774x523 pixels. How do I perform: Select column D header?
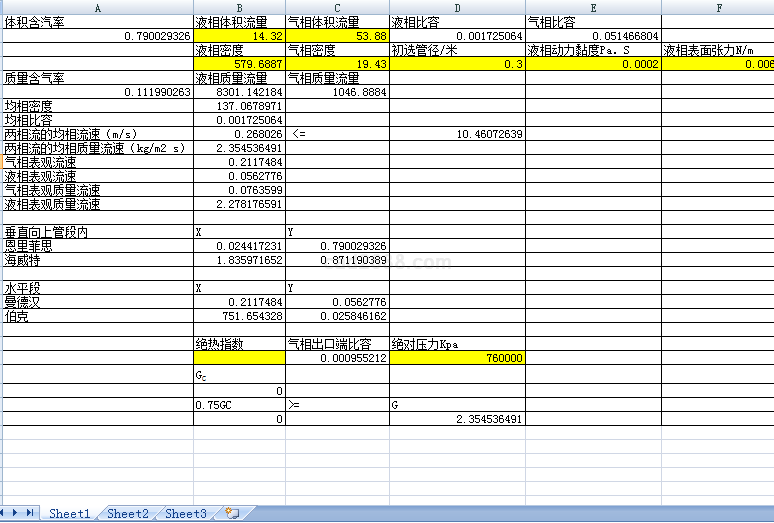(x=456, y=8)
